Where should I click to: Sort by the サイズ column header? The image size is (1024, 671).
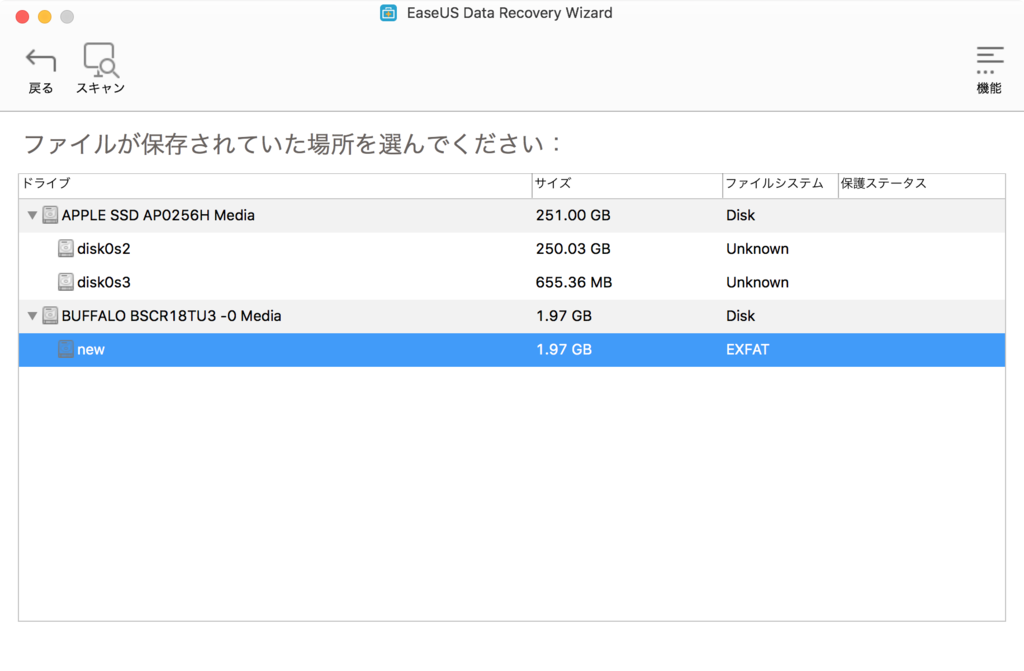coord(627,184)
